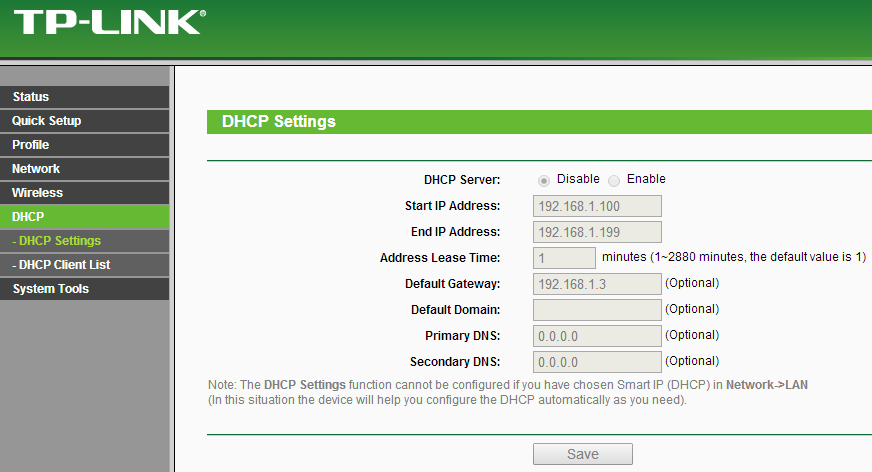This screenshot has height=472, width=872.
Task: Click the 'Default Gateway:' label
Action: coord(452,284)
